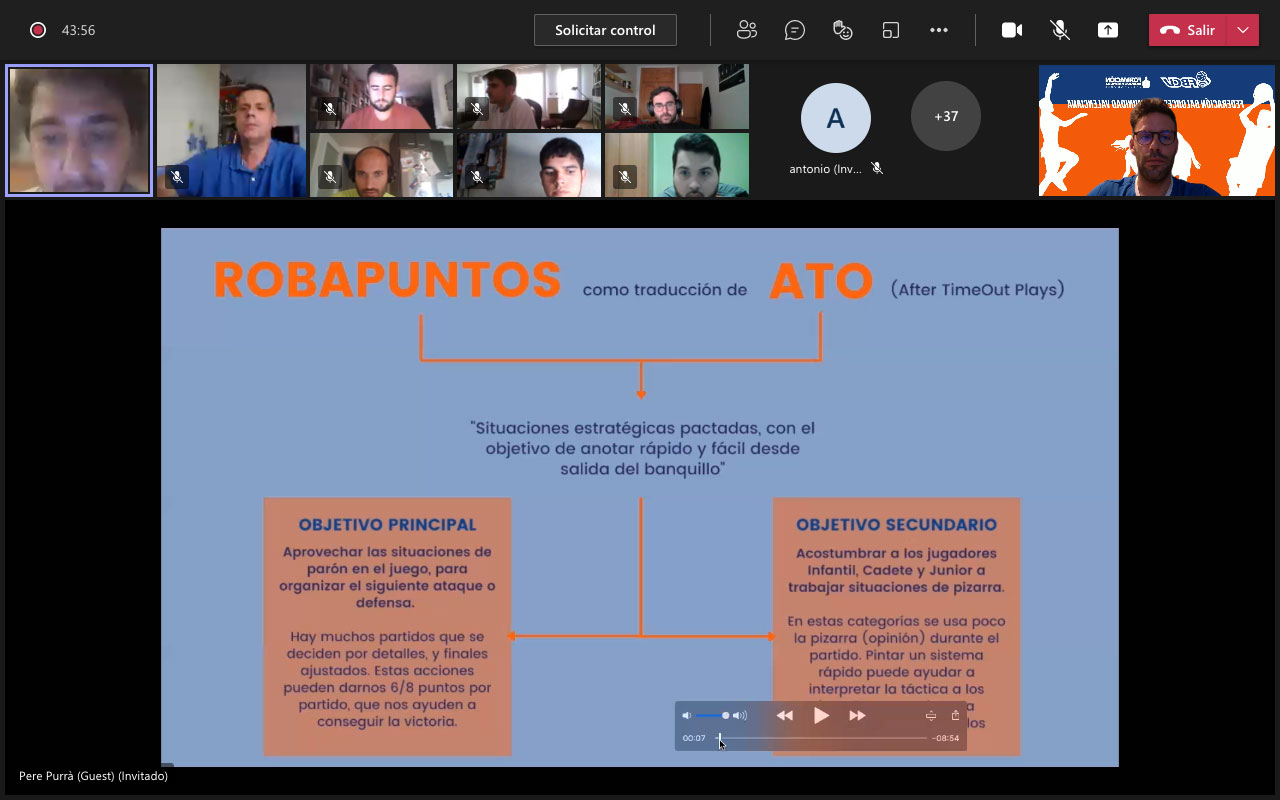Click elapsed time 00:07 in player

pyautogui.click(x=694, y=738)
